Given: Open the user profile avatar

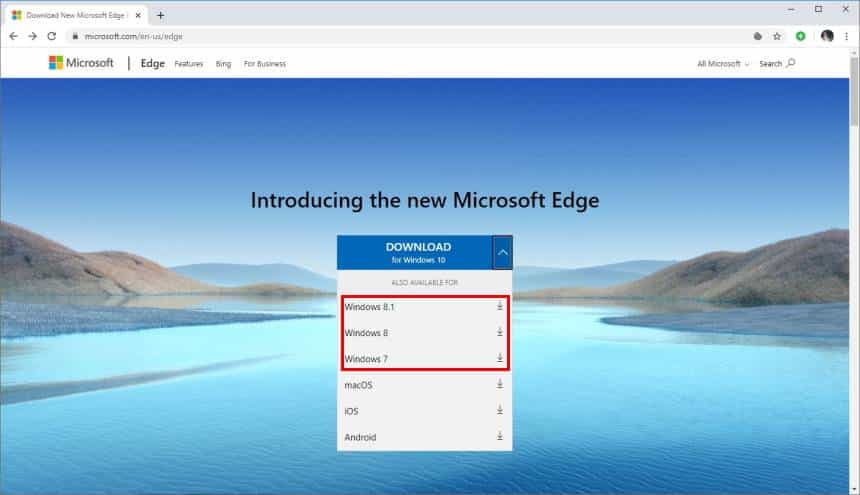Looking at the screenshot, I should 827,36.
